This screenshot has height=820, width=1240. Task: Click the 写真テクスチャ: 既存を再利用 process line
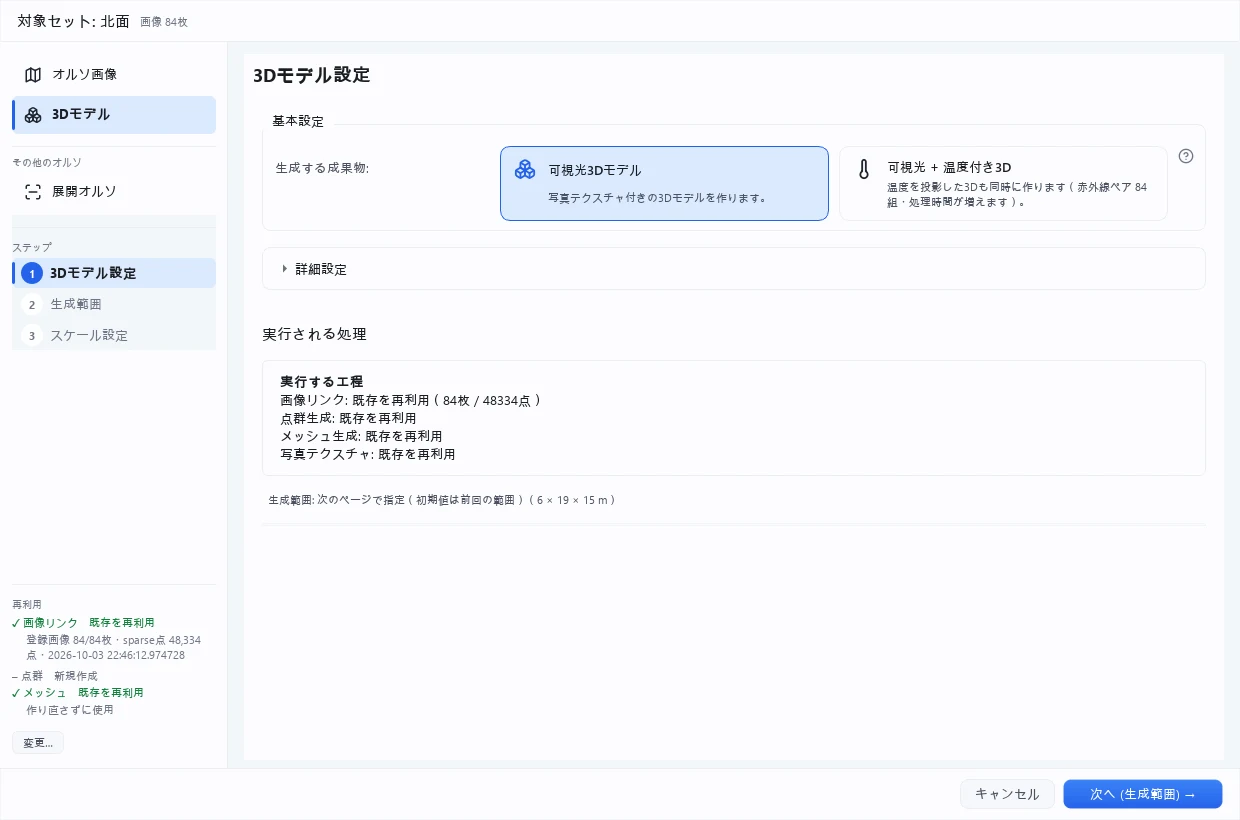[x=368, y=454]
